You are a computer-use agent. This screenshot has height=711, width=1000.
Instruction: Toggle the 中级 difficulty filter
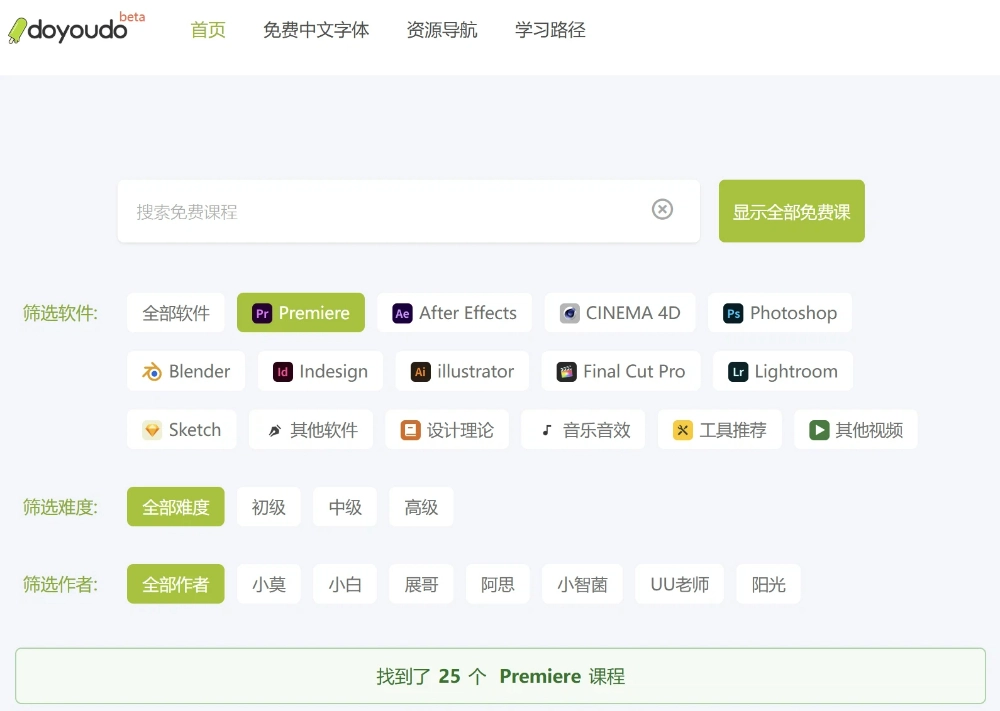tap(345, 507)
